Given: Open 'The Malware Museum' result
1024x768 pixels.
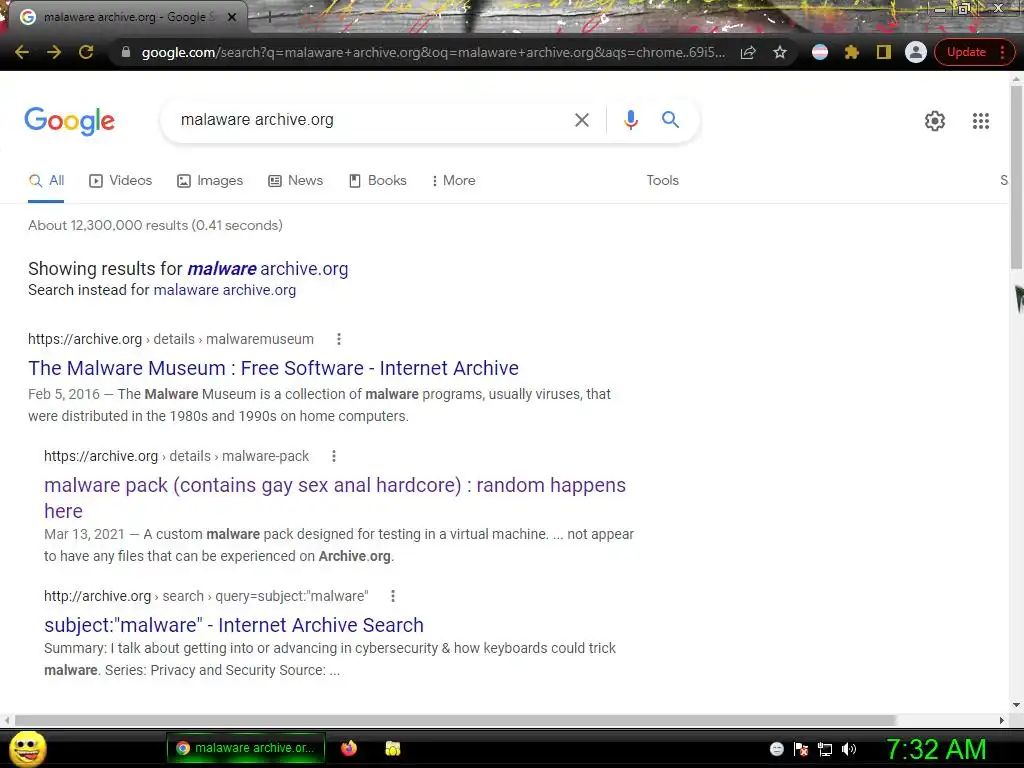Looking at the screenshot, I should click(x=273, y=368).
